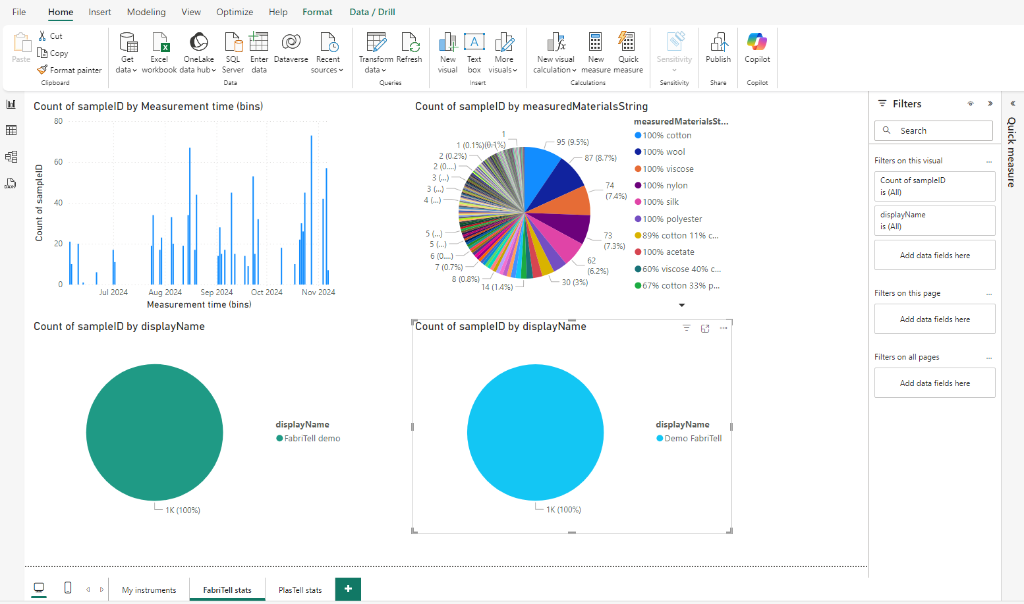1024x604 pixels.
Task: Go to the PlasTell stats page
Action: (x=300, y=590)
